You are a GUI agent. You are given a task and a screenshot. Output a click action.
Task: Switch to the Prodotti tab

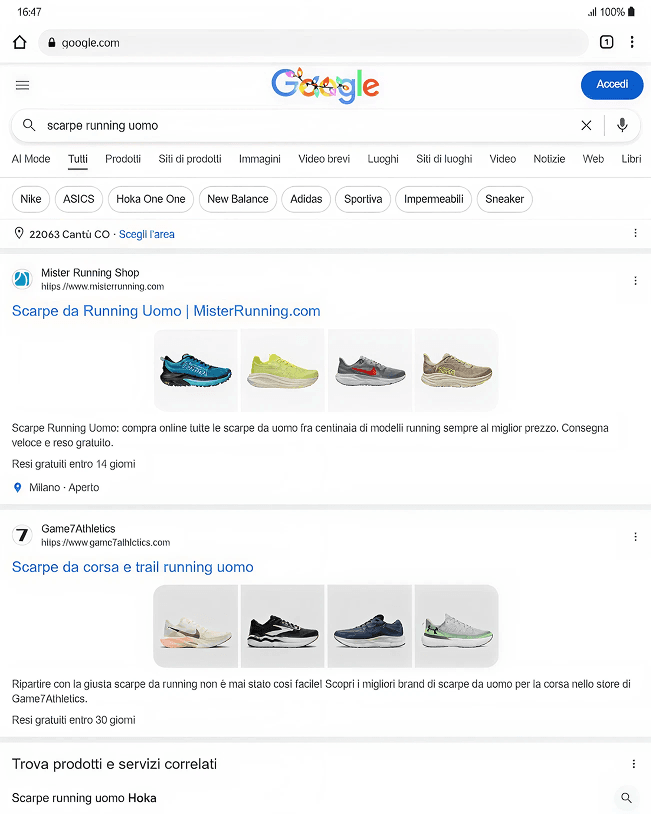(123, 159)
